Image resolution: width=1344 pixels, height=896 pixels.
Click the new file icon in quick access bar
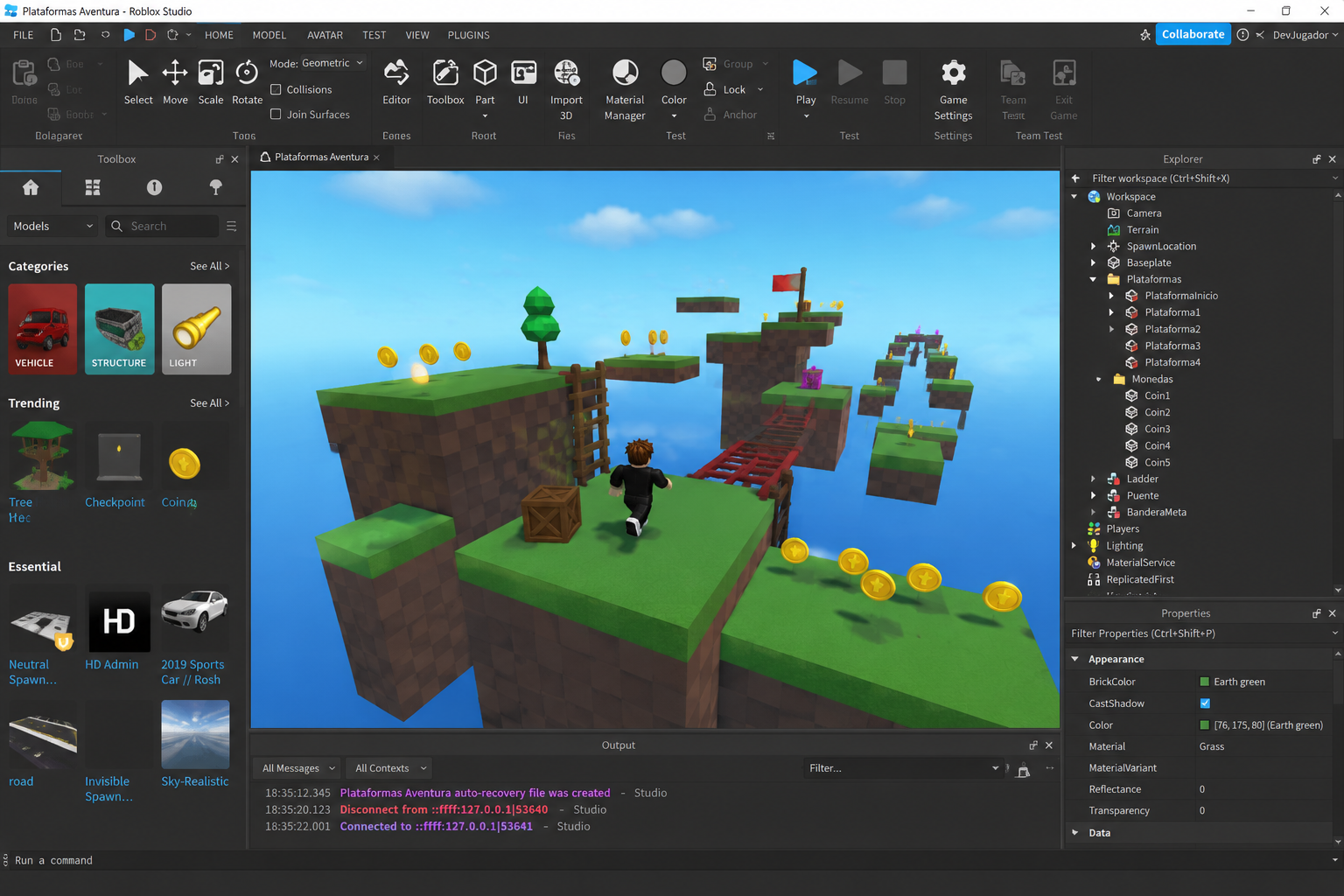pyautogui.click(x=56, y=35)
